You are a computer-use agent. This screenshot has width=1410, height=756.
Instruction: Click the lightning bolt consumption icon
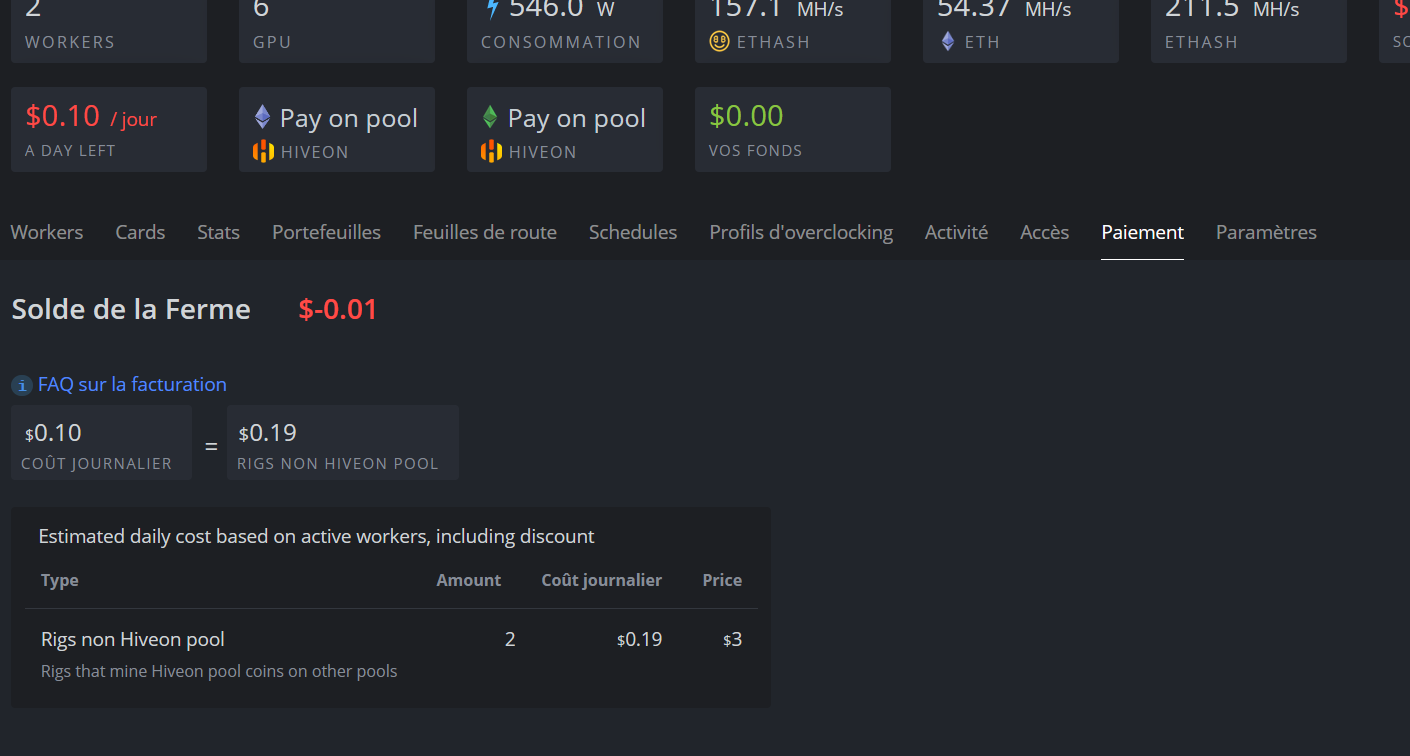492,9
